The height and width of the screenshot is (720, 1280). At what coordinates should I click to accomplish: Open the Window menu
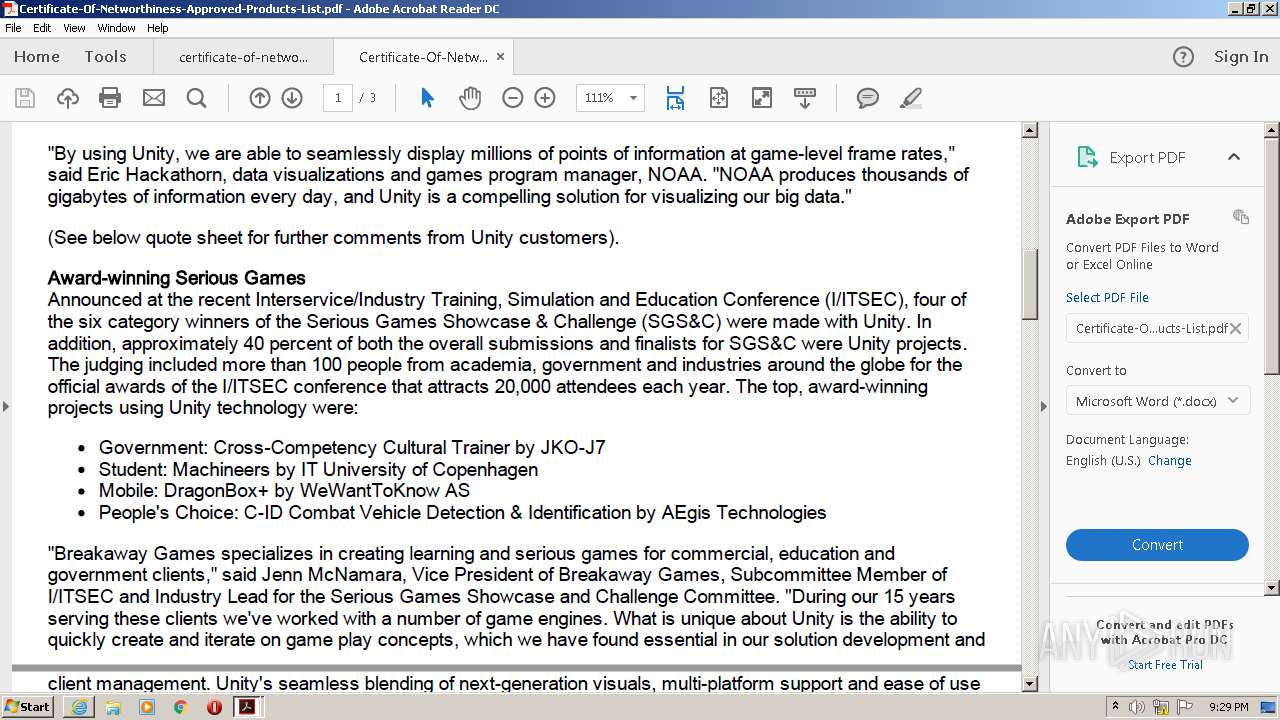[x=117, y=28]
